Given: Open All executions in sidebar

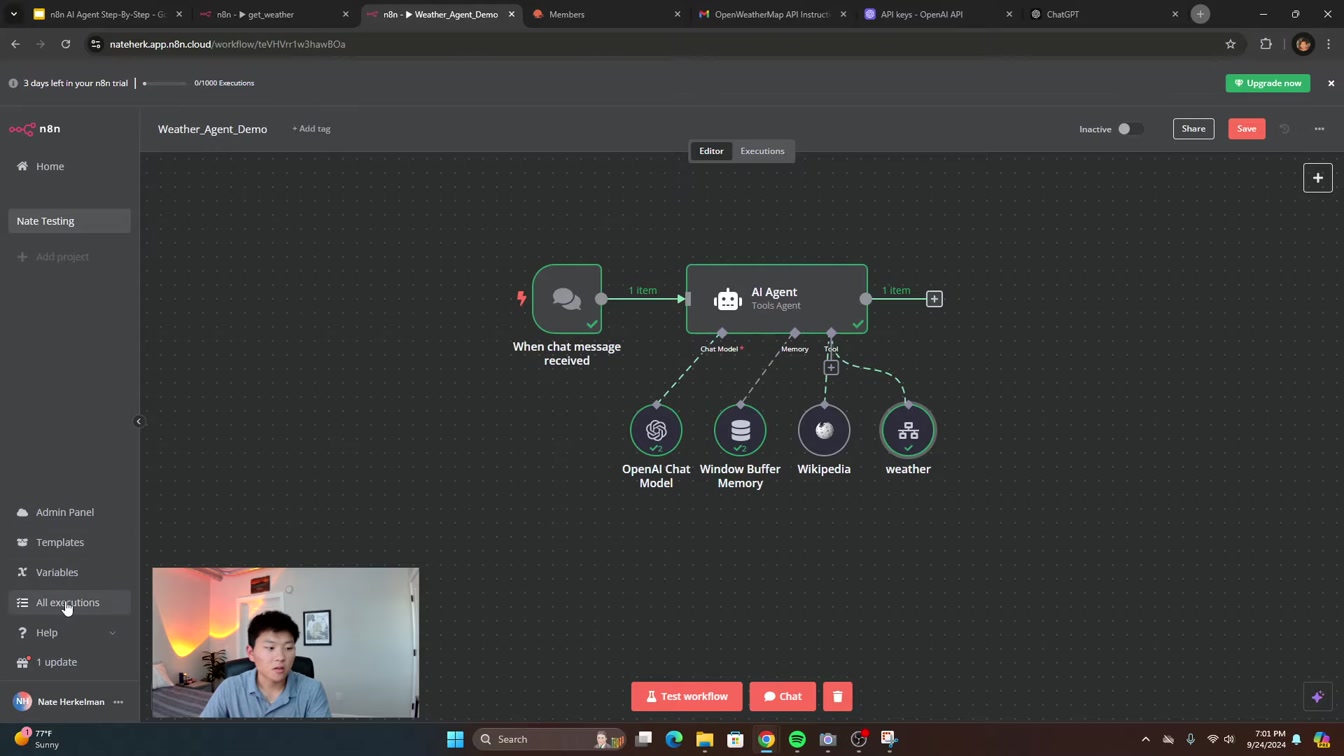Looking at the screenshot, I should coord(69,603).
